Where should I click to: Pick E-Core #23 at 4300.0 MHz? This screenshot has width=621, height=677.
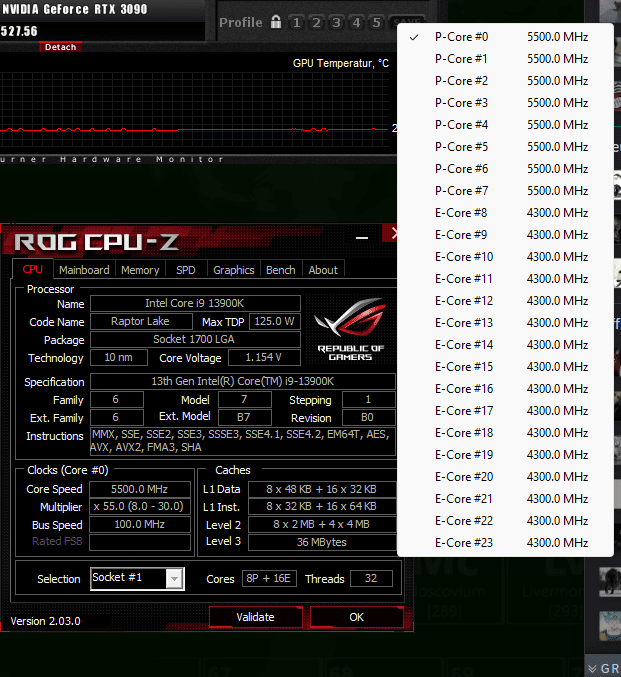click(505, 544)
